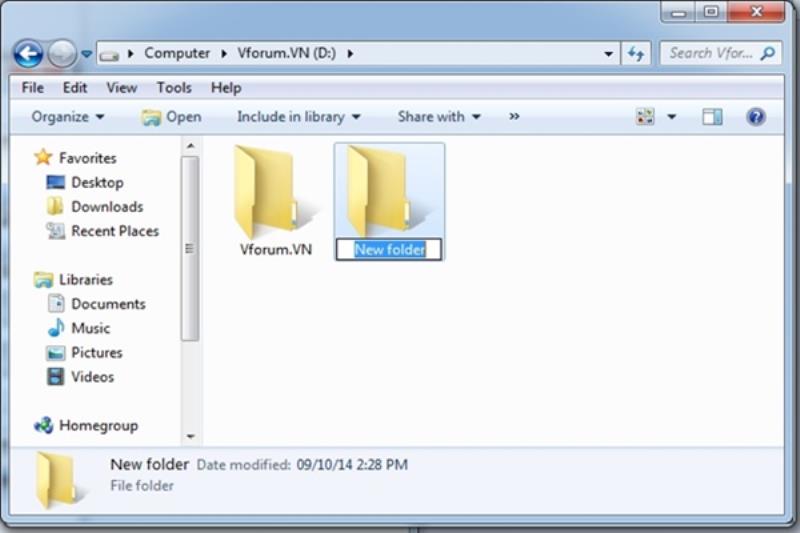
Task: Open the View menu
Action: click(121, 88)
